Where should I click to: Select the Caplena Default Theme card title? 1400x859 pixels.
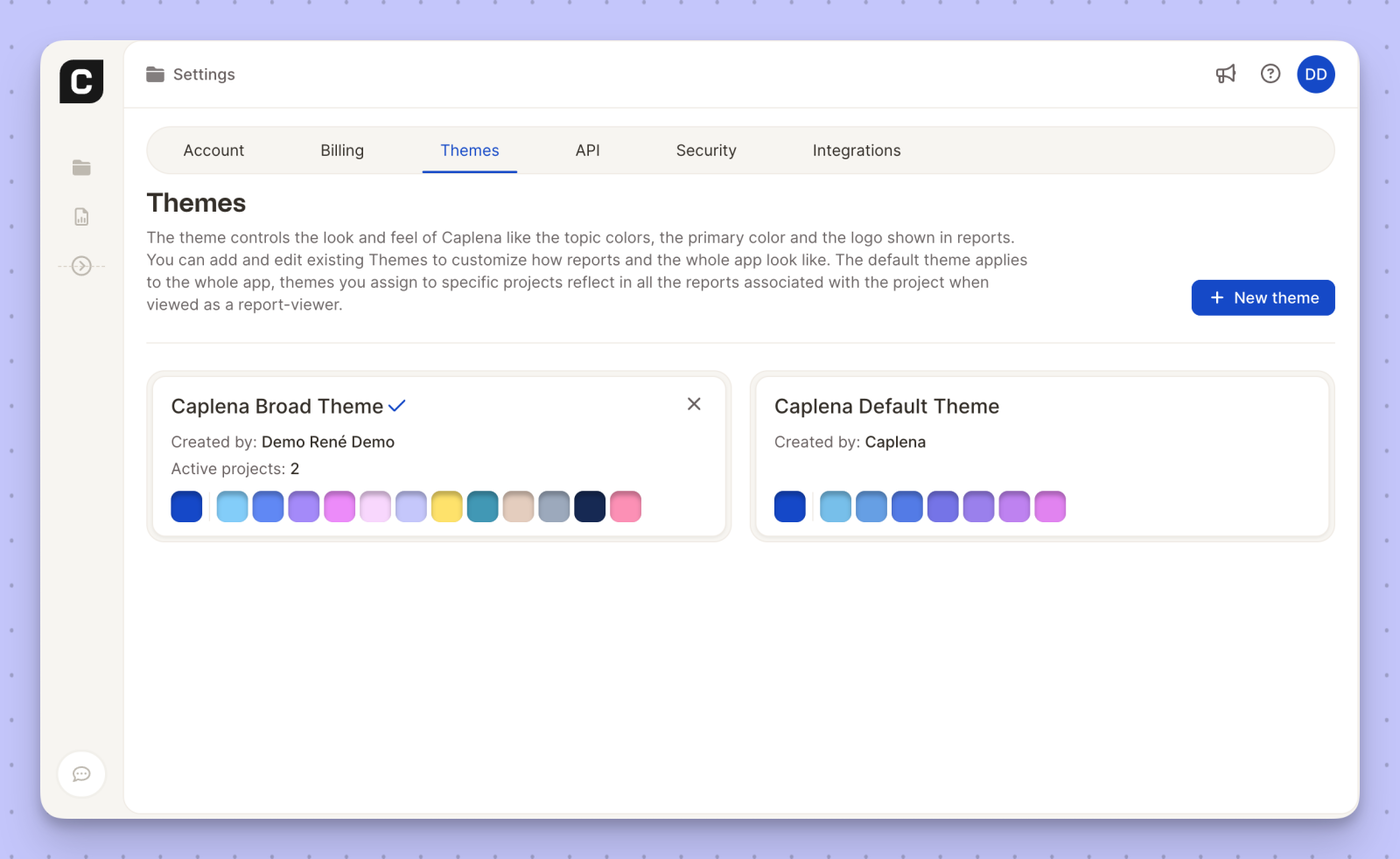coord(886,406)
